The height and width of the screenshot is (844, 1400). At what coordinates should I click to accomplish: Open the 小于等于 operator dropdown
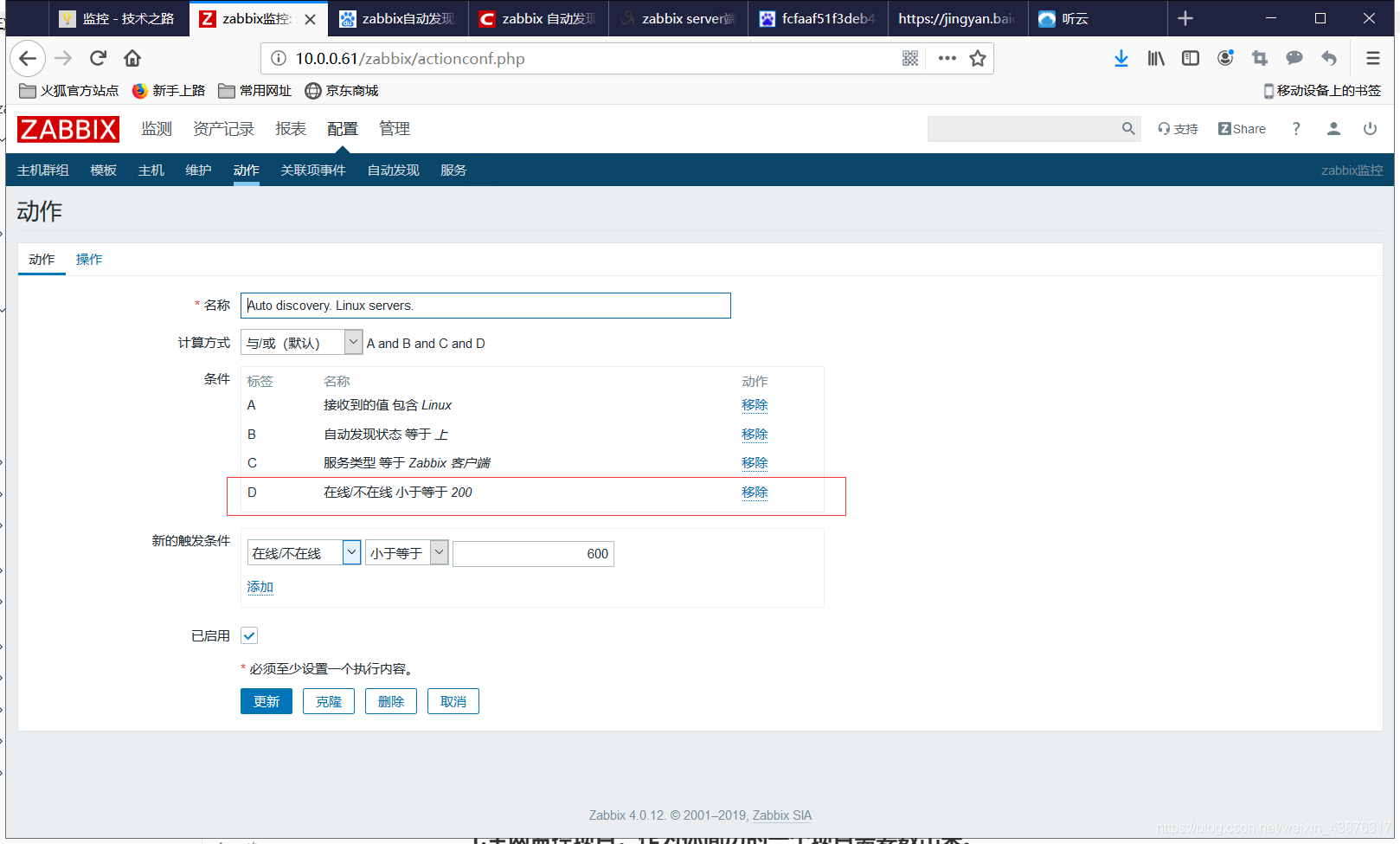point(407,552)
